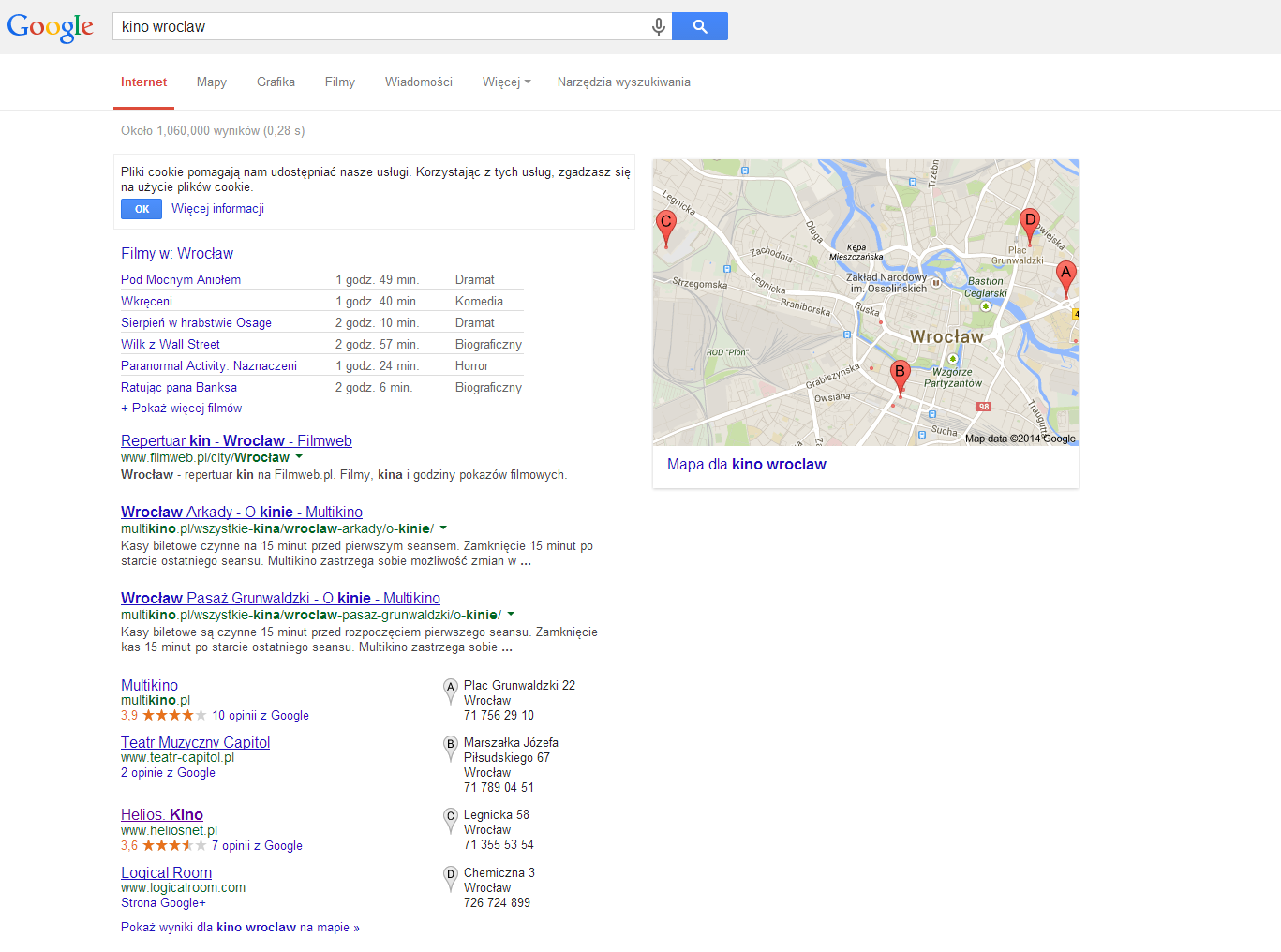Click the Komedia genre cell

click(x=479, y=302)
